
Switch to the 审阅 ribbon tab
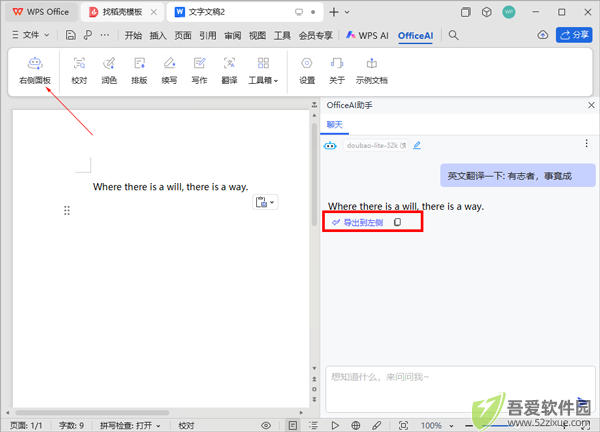tap(233, 36)
